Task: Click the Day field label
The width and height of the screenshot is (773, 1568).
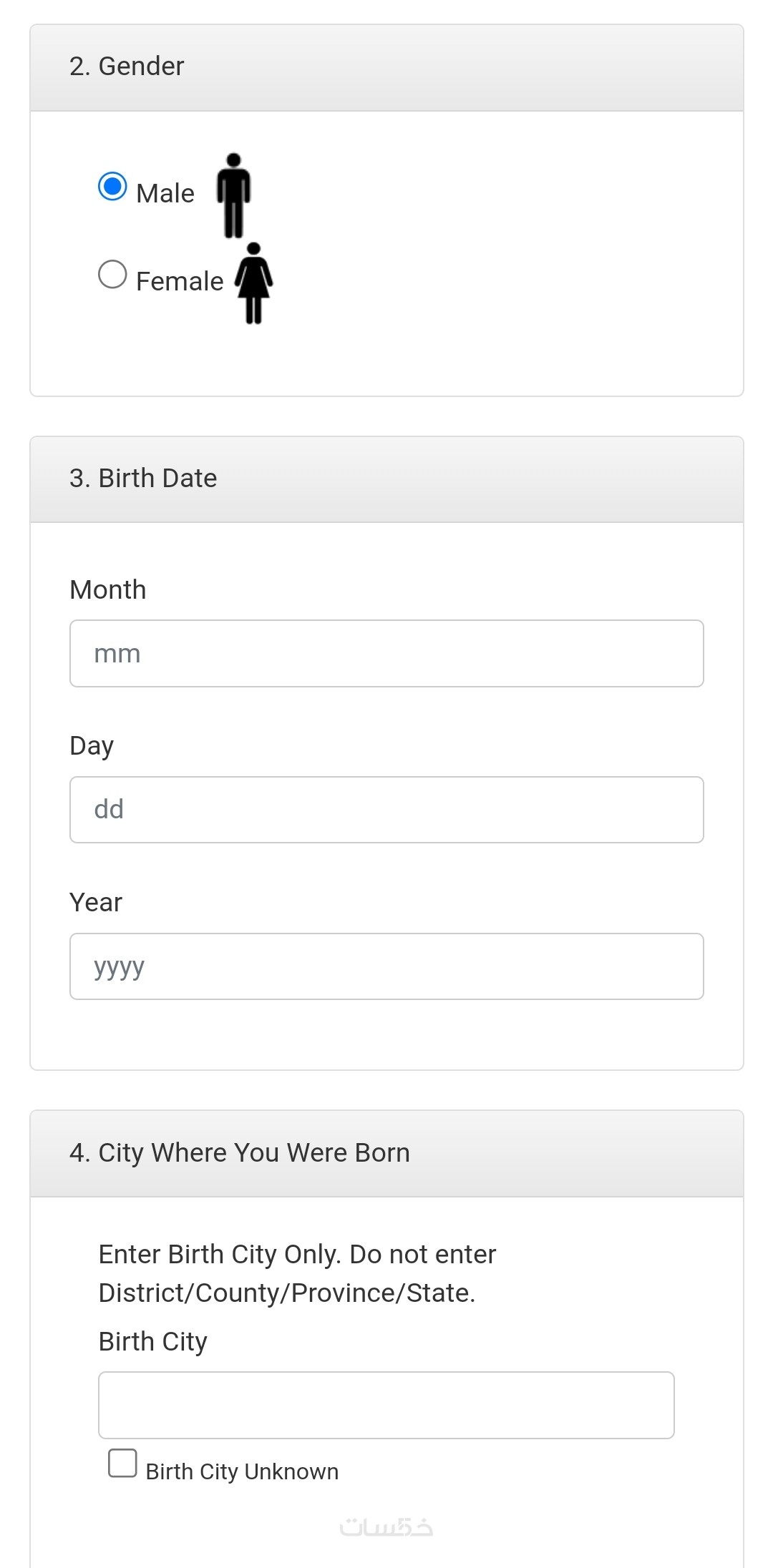Action: (x=92, y=746)
